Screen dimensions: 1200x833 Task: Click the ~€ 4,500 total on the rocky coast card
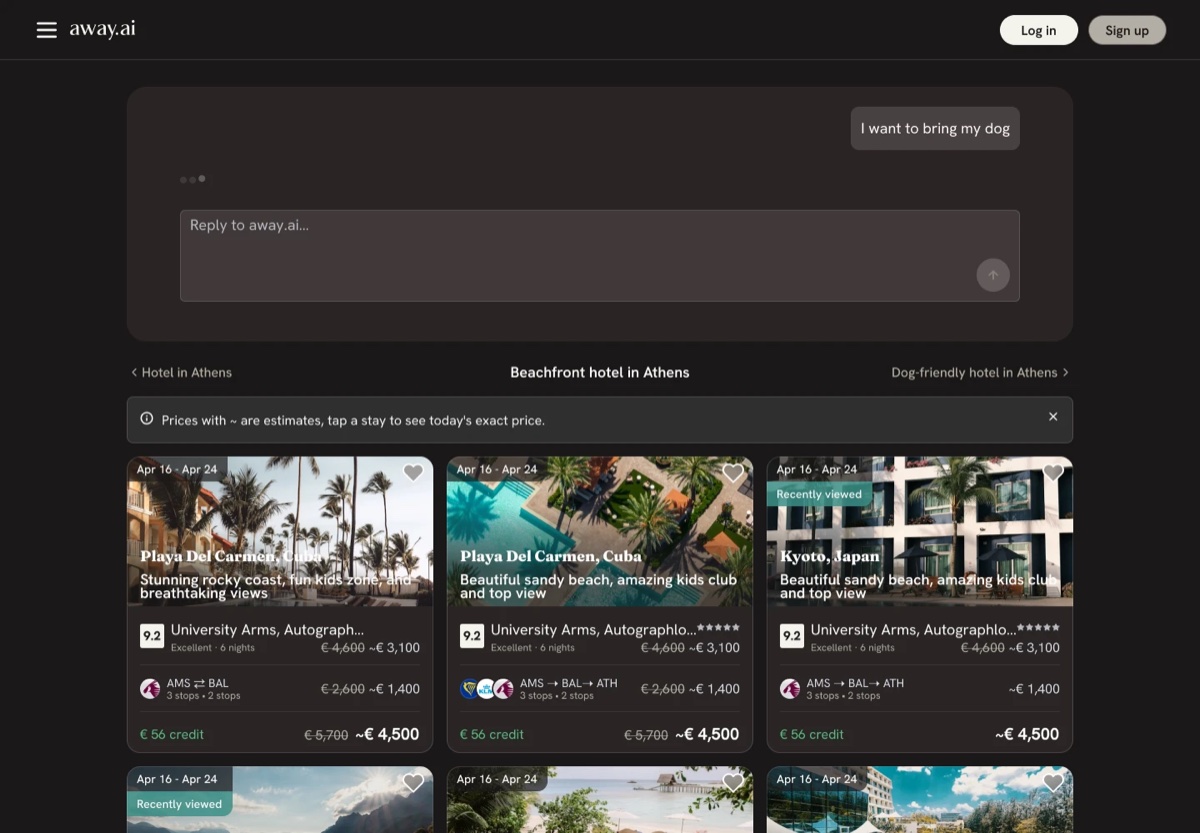coord(387,734)
